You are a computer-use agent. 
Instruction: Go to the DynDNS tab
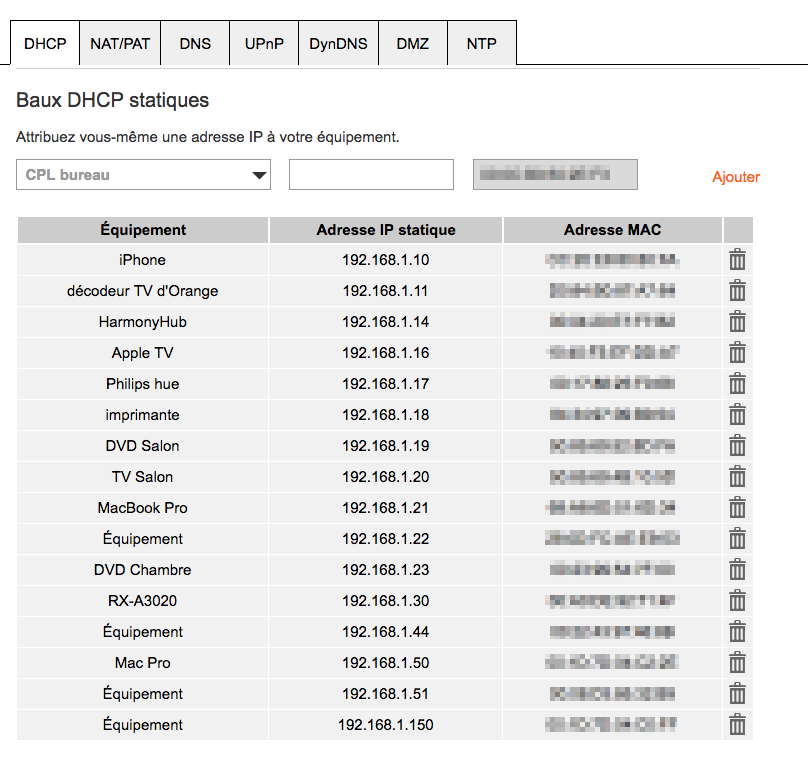338,44
